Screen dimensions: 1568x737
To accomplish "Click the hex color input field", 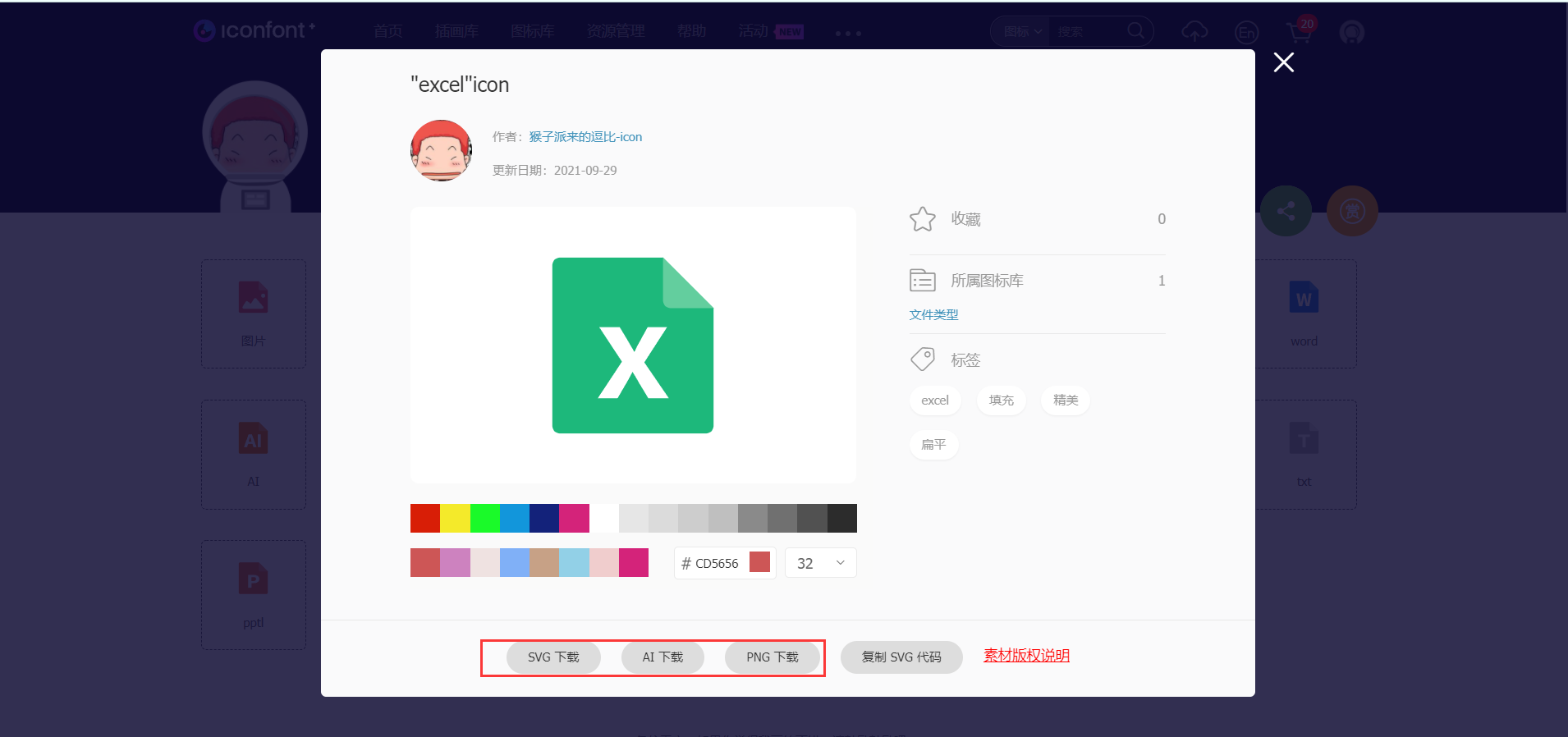I will coord(715,564).
